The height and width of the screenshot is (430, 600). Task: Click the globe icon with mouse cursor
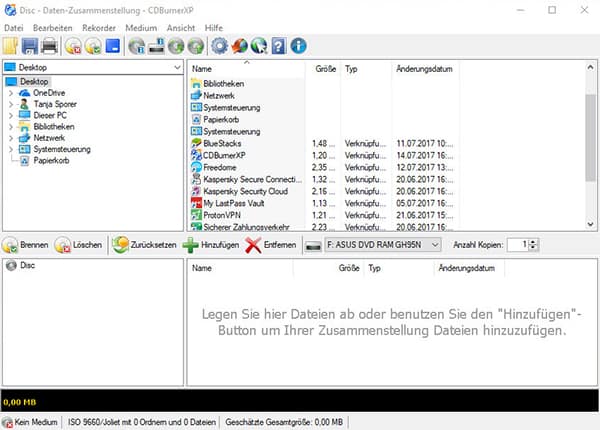[x=259, y=46]
